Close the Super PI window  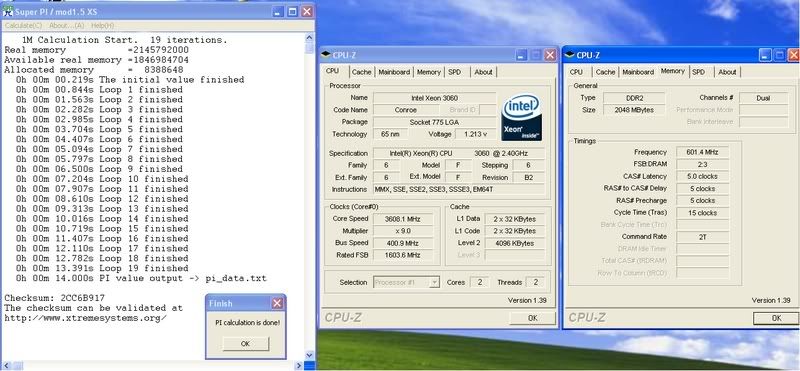coord(307,11)
